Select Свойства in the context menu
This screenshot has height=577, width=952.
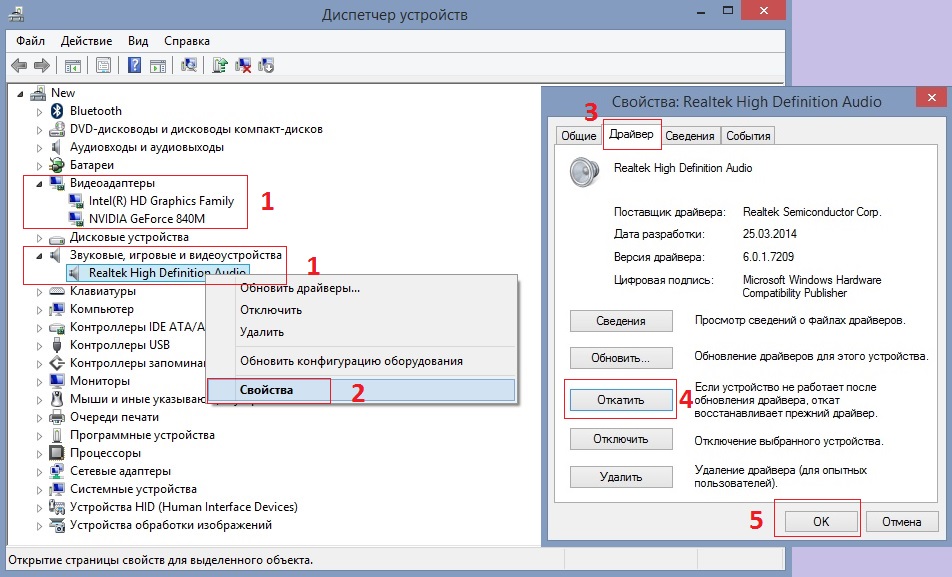coord(362,390)
